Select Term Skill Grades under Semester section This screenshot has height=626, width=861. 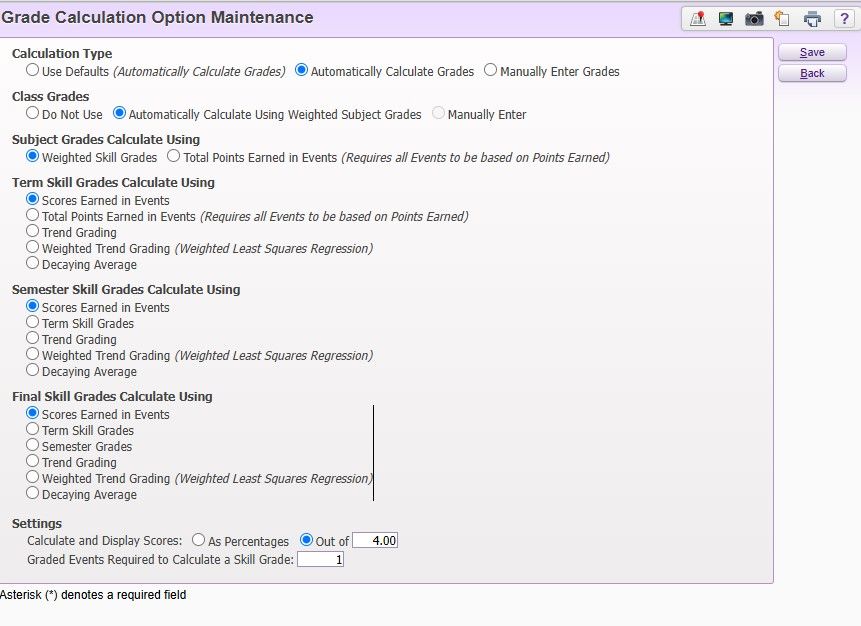[x=33, y=323]
